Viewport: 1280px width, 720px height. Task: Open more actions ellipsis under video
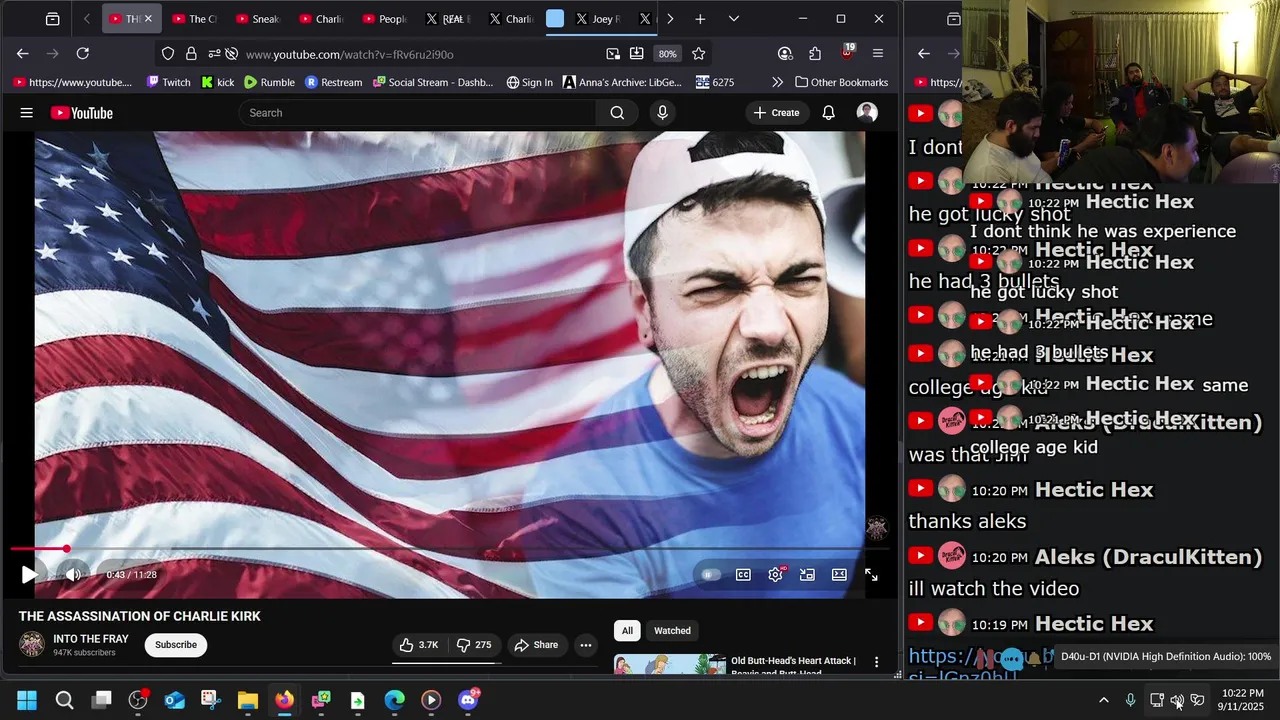[586, 645]
